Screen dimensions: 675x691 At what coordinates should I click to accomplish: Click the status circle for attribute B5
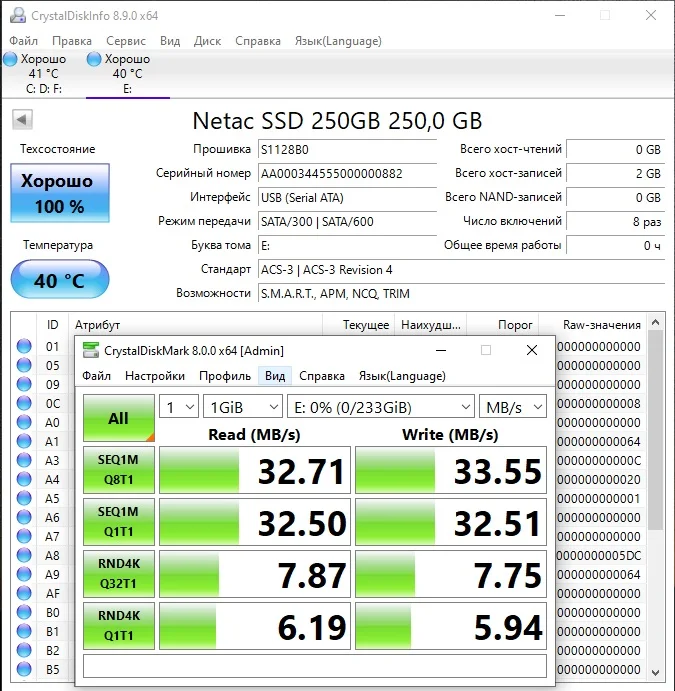point(24,669)
